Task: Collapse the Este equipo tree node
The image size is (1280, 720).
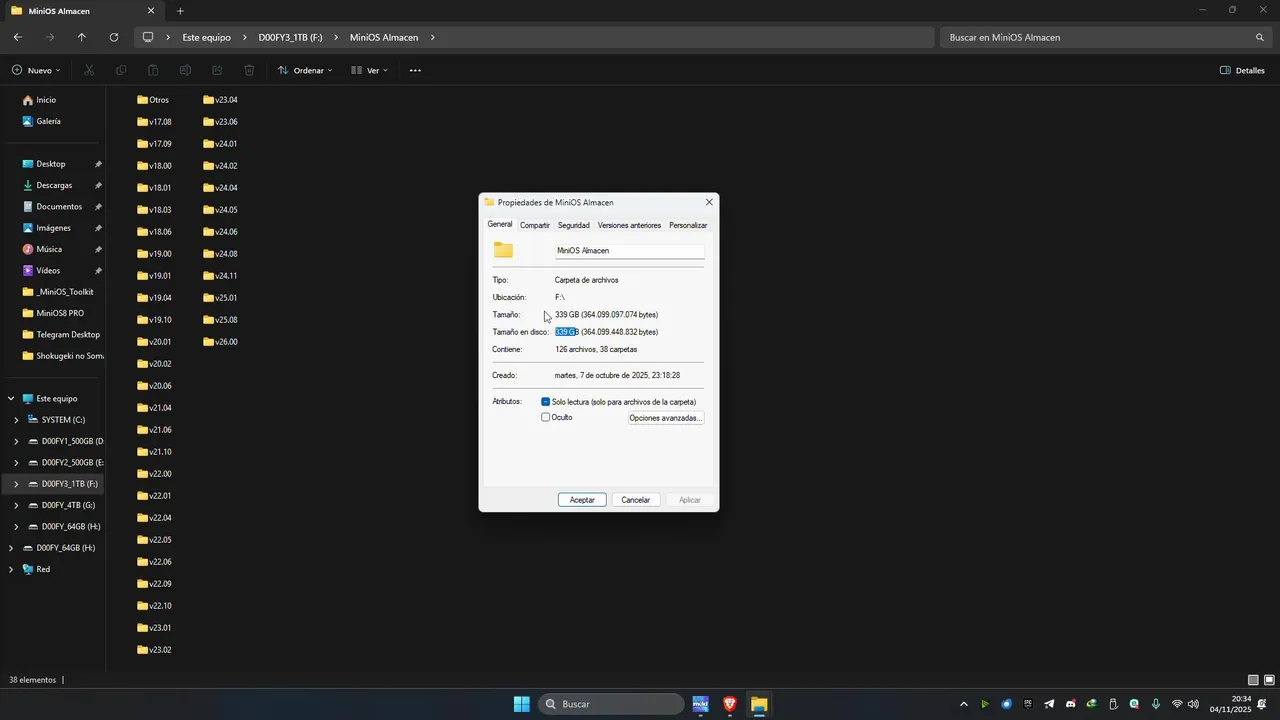Action: 11,398
